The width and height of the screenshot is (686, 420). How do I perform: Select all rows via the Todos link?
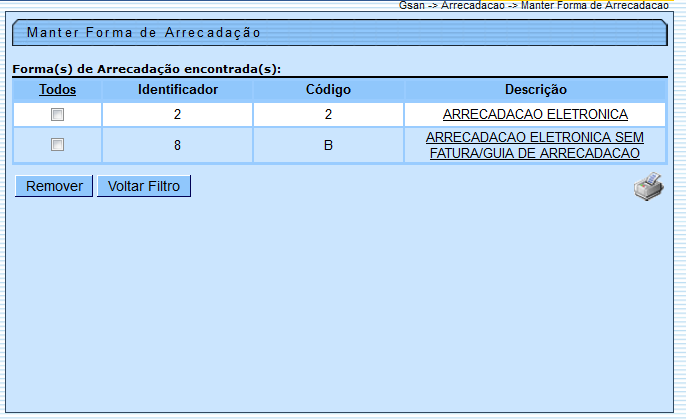[57, 89]
